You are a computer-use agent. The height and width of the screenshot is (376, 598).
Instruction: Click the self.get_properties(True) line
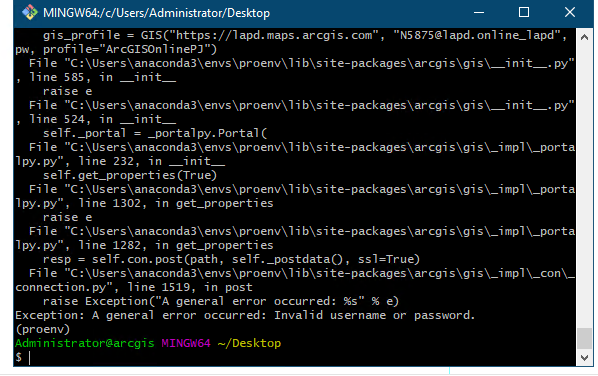click(x=130, y=175)
